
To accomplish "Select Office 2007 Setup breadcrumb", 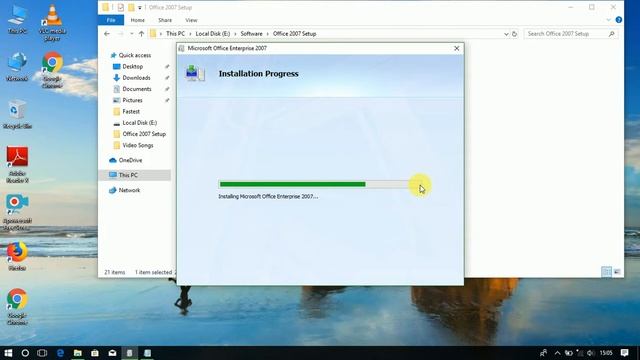I will tap(295, 34).
